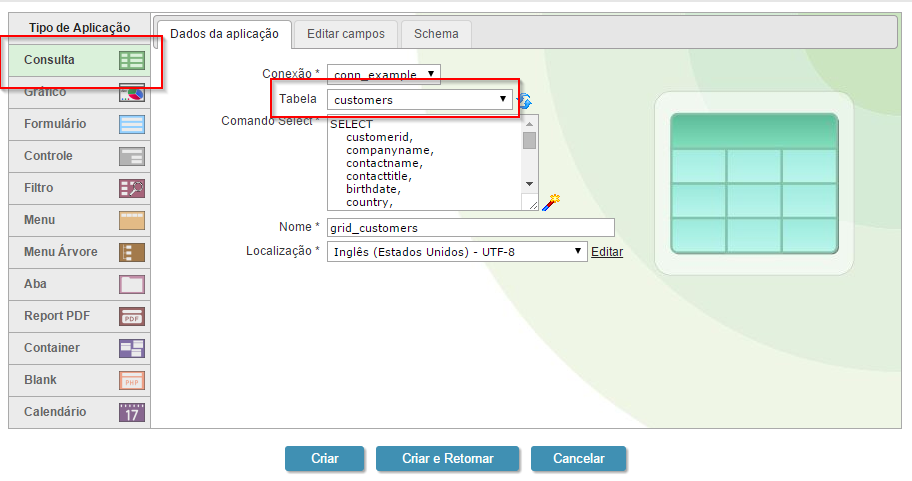Open the Schema tab
The width and height of the screenshot is (912, 481).
[436, 34]
